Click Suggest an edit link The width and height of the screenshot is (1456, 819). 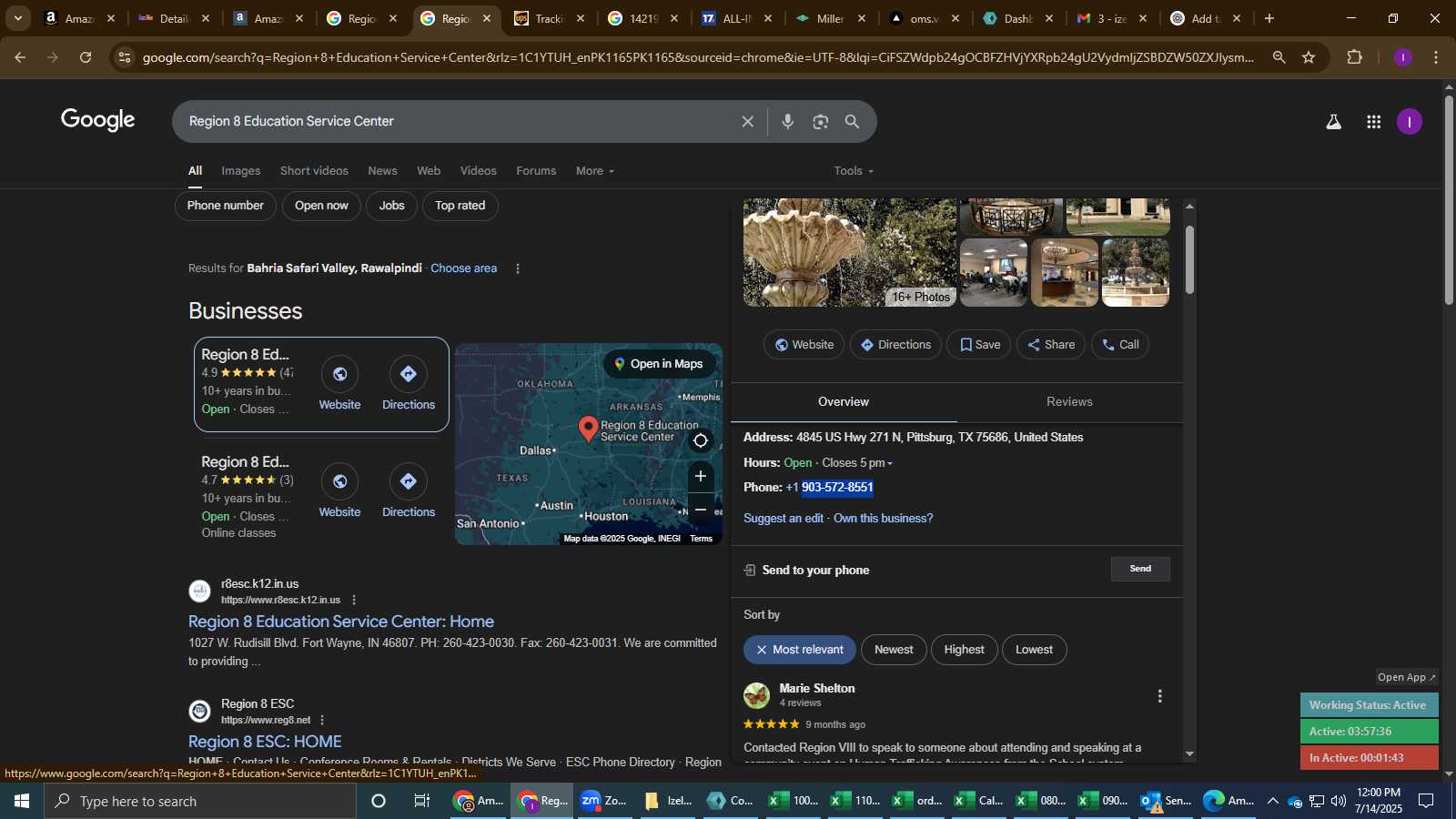(784, 519)
